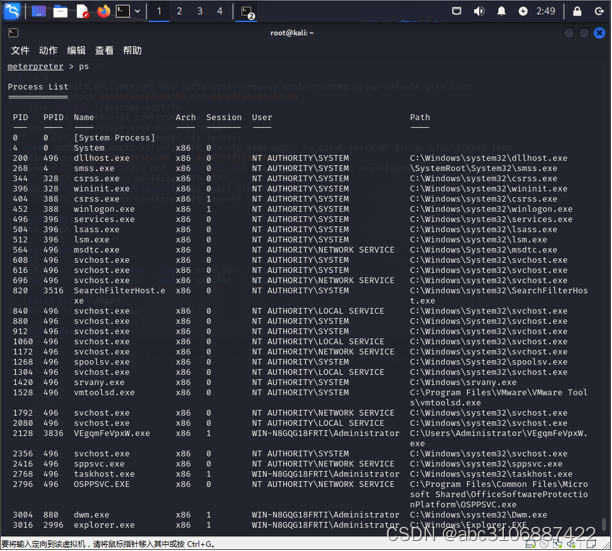Click the terminal taskbar window button
This screenshot has width=612, height=551.
[246, 12]
